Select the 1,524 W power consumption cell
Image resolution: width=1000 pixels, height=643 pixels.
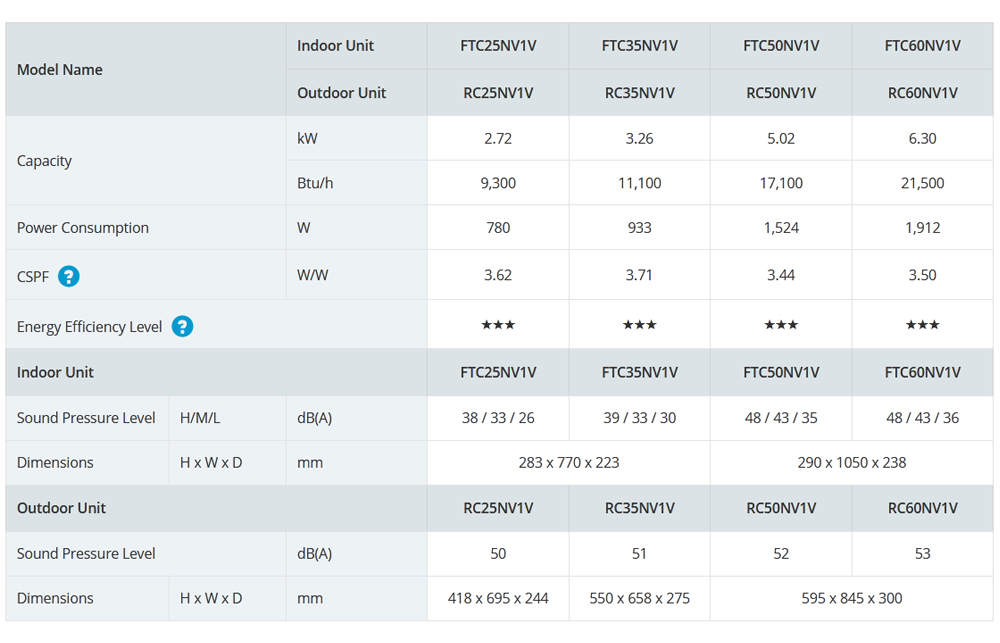(781, 228)
